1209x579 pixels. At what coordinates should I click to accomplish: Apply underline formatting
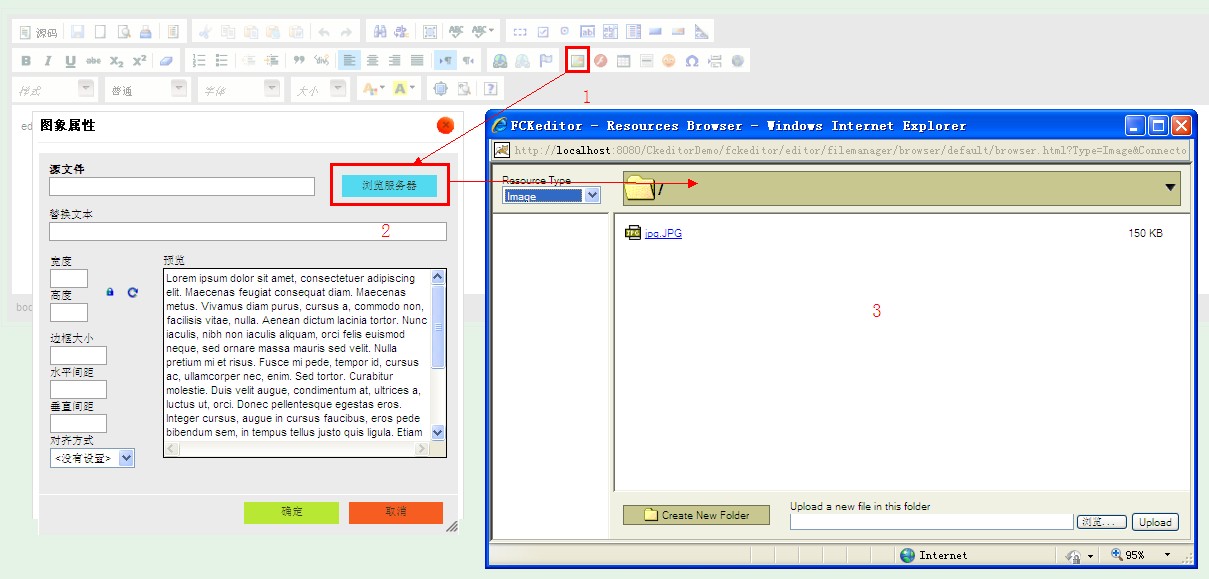coord(70,61)
